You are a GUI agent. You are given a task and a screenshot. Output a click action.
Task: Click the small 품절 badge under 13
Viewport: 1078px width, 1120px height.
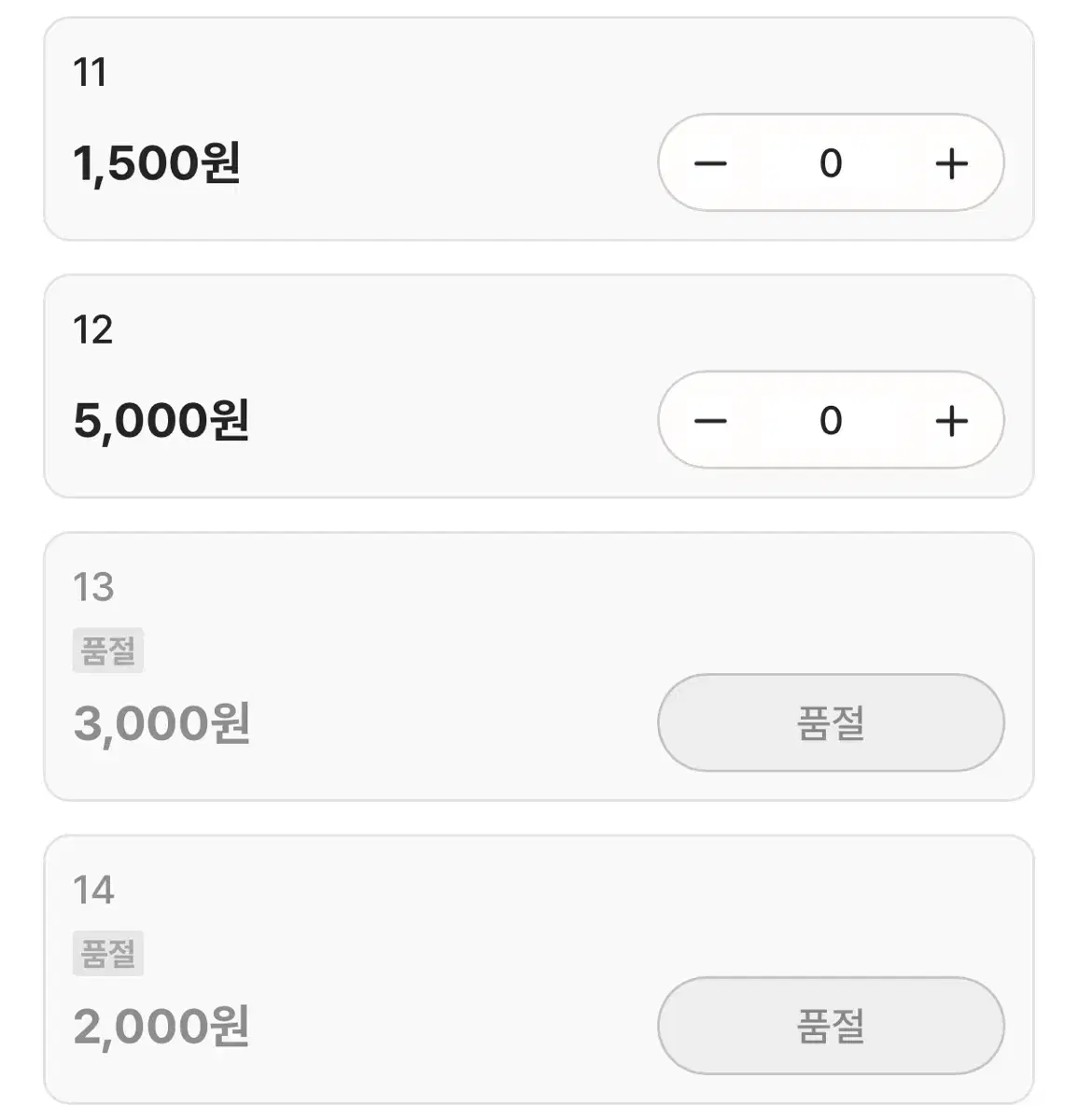[x=108, y=651]
